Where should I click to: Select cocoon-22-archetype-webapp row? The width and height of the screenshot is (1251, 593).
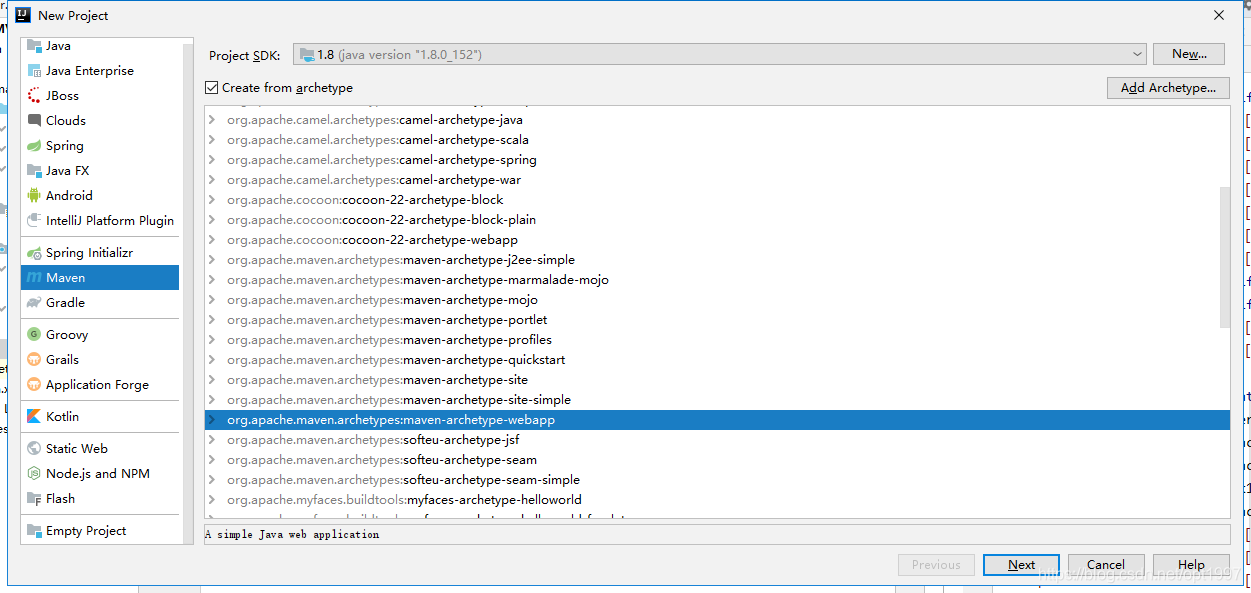pos(717,240)
